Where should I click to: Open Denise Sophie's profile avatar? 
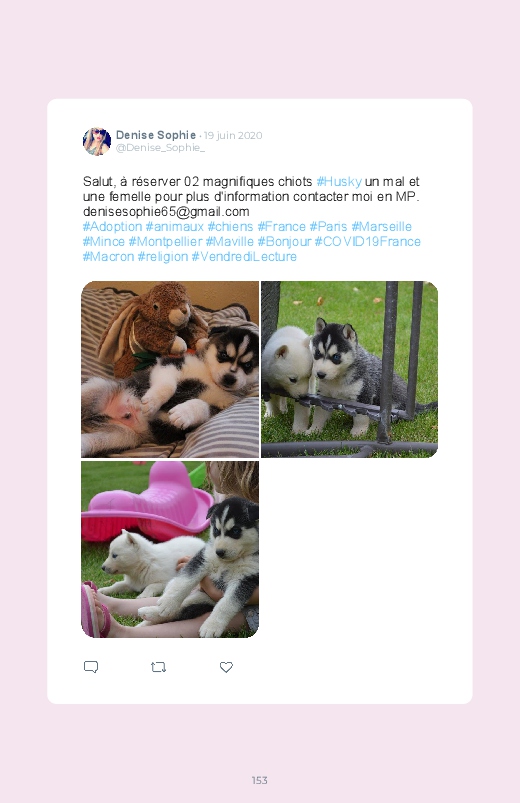pyautogui.click(x=97, y=141)
